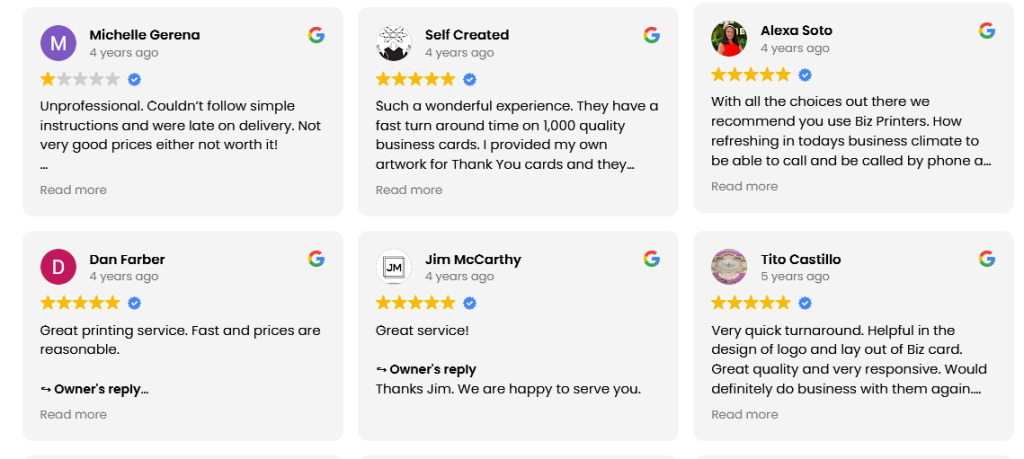The width and height of the screenshot is (1024, 459).
Task: Open Read more on Dan Farber's review
Action: click(73, 414)
